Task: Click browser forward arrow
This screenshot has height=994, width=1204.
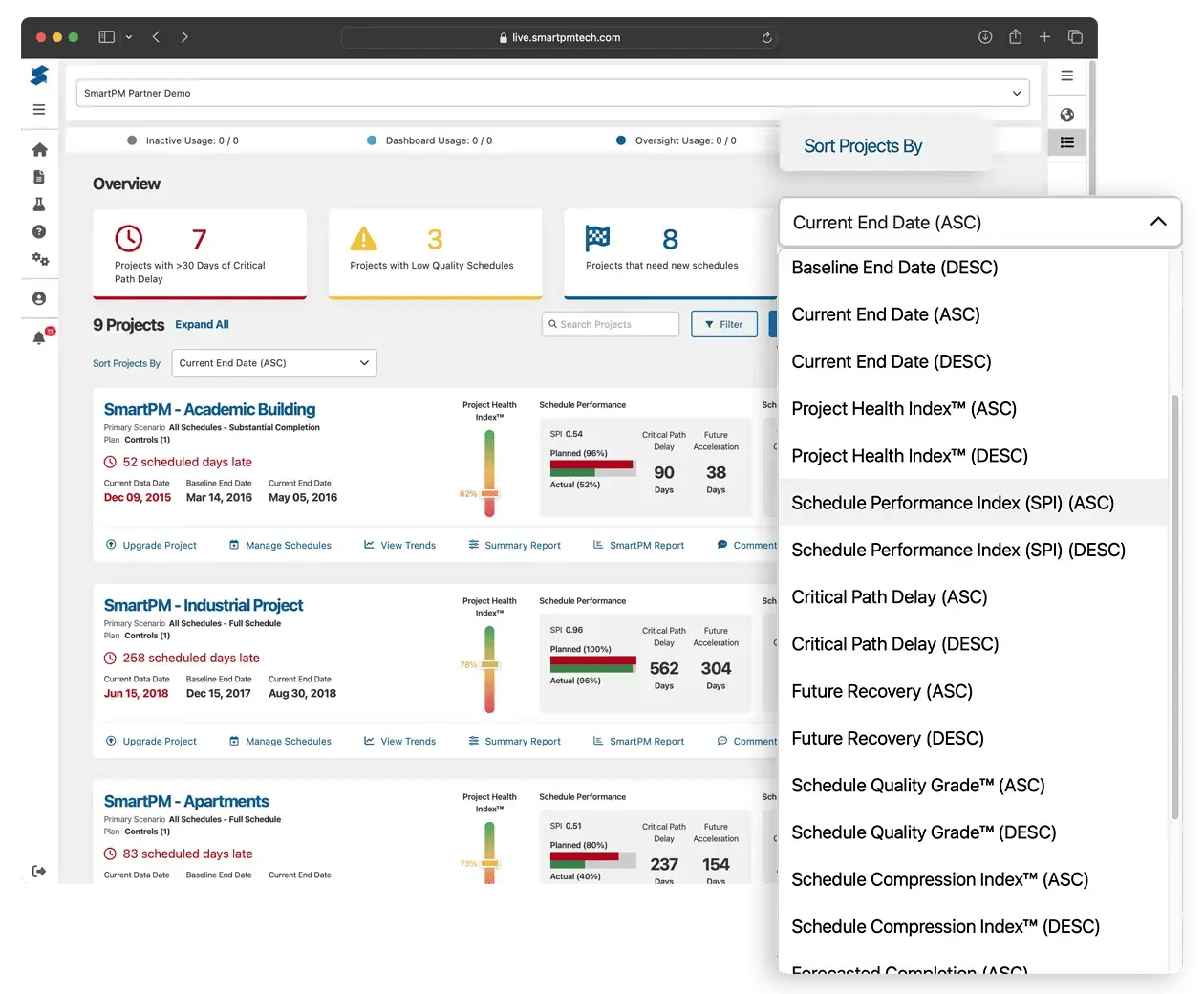Action: (x=184, y=37)
